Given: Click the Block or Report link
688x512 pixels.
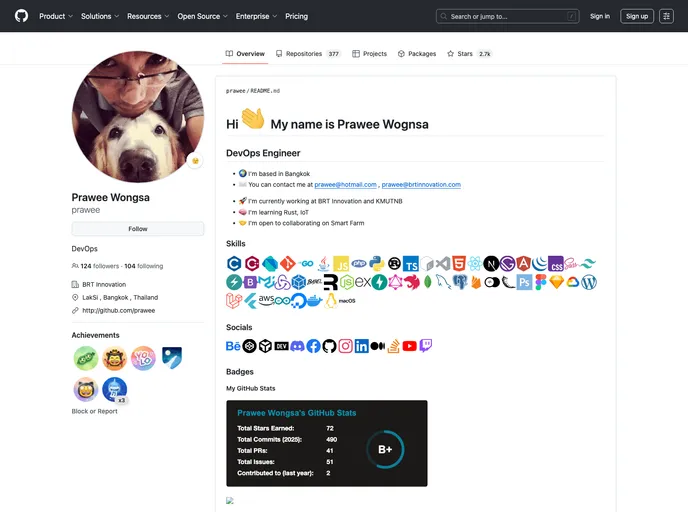Looking at the screenshot, I should tap(94, 411).
